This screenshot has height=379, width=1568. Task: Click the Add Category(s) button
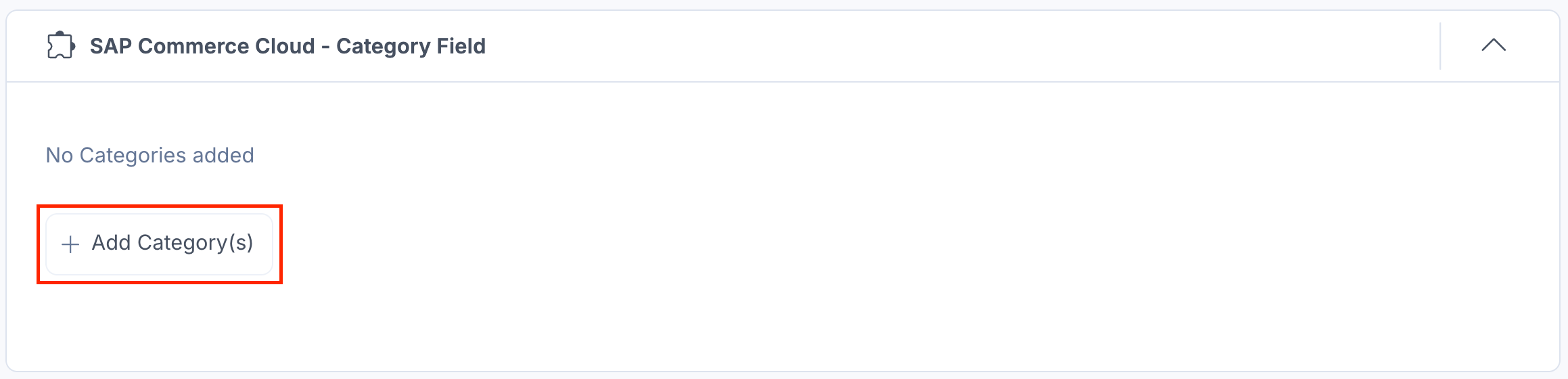pyautogui.click(x=159, y=244)
